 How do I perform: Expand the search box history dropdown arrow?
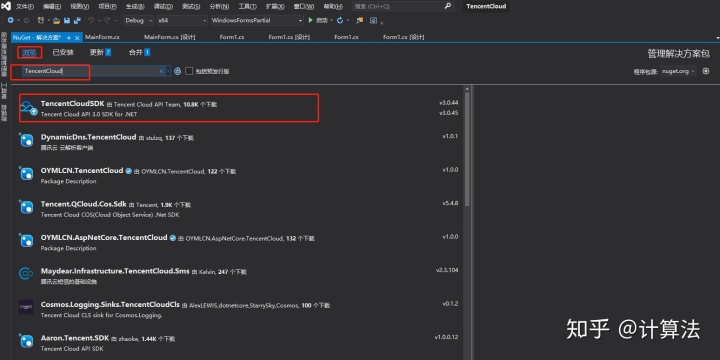168,71
